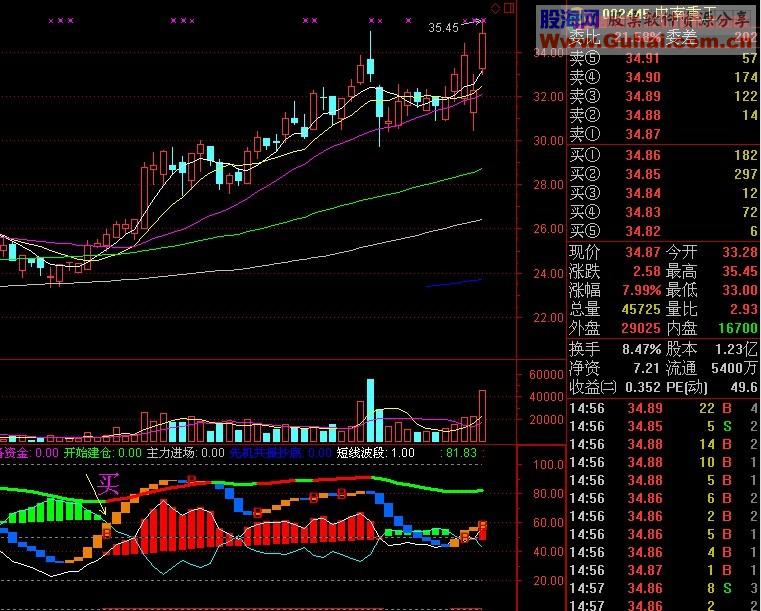Click the 涨跌 value 2.58

pos(647,271)
